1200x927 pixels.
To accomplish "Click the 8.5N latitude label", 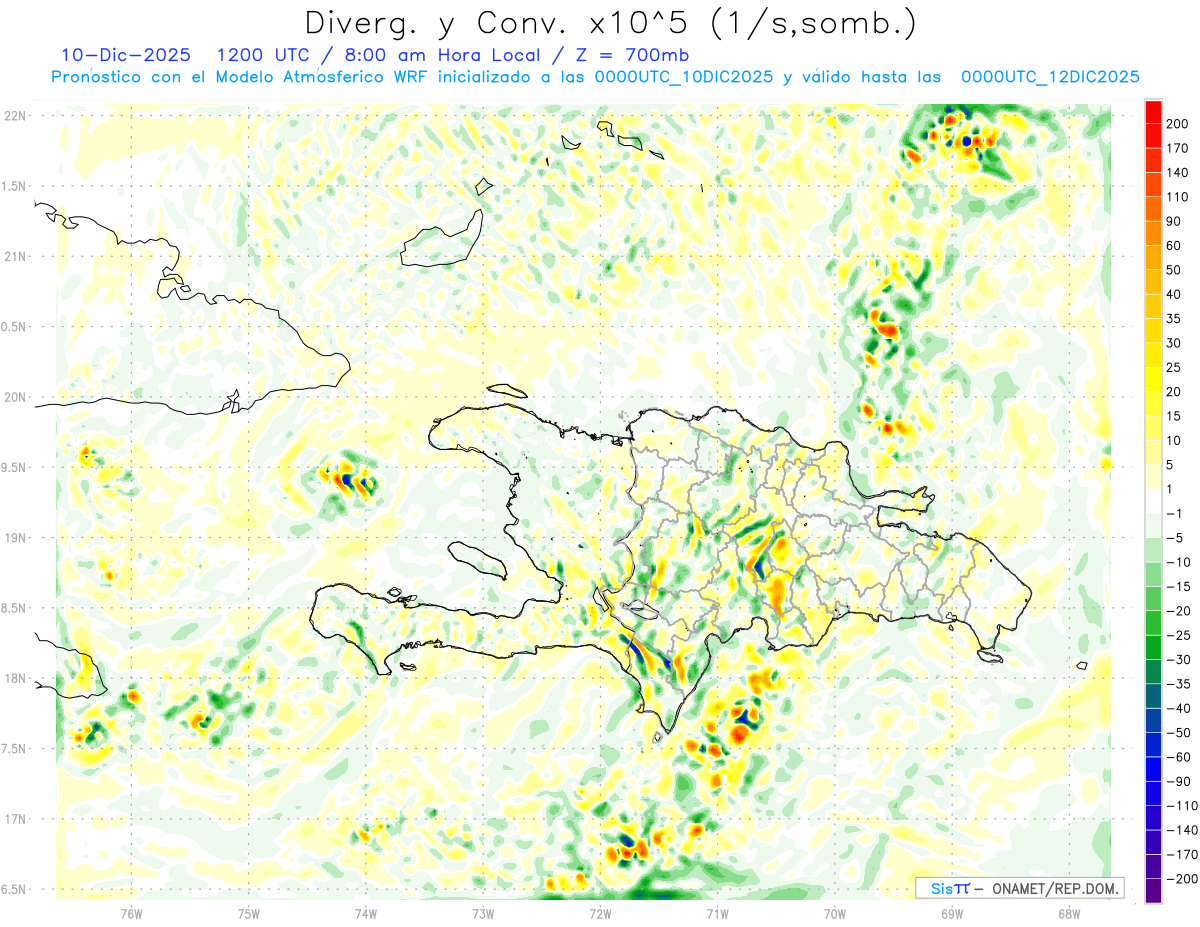I will coord(15,608).
